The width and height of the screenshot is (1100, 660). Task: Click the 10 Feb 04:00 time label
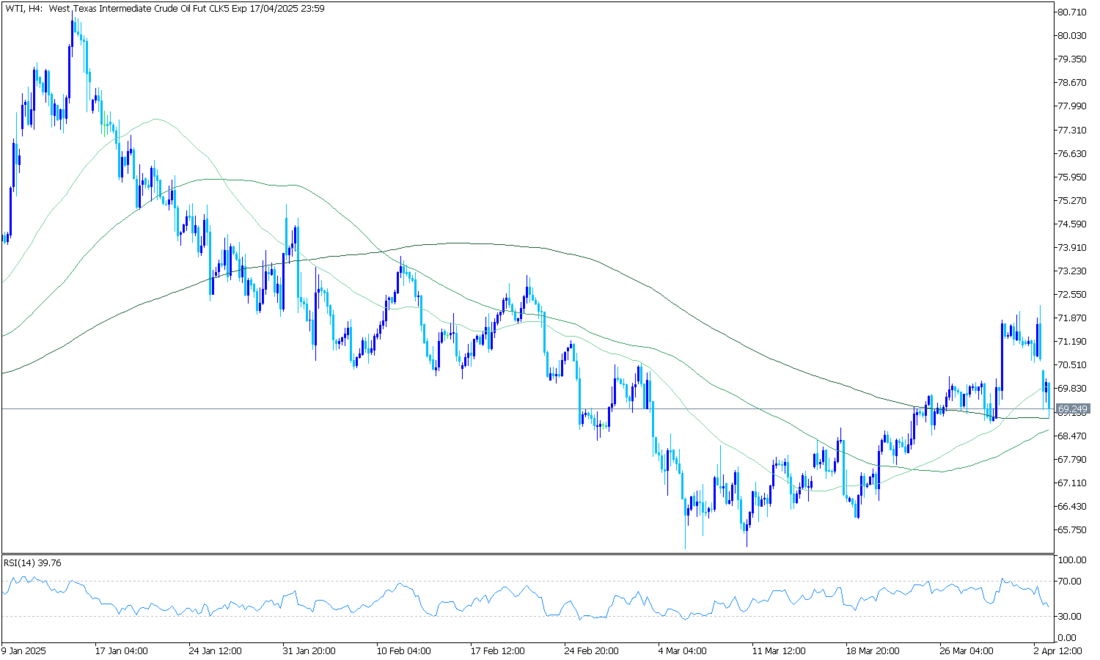tap(403, 651)
